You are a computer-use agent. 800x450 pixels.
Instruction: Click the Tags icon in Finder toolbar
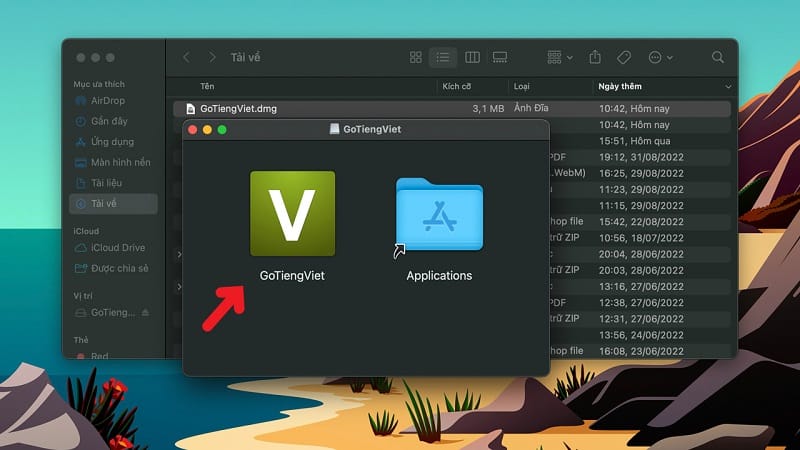pyautogui.click(x=624, y=58)
